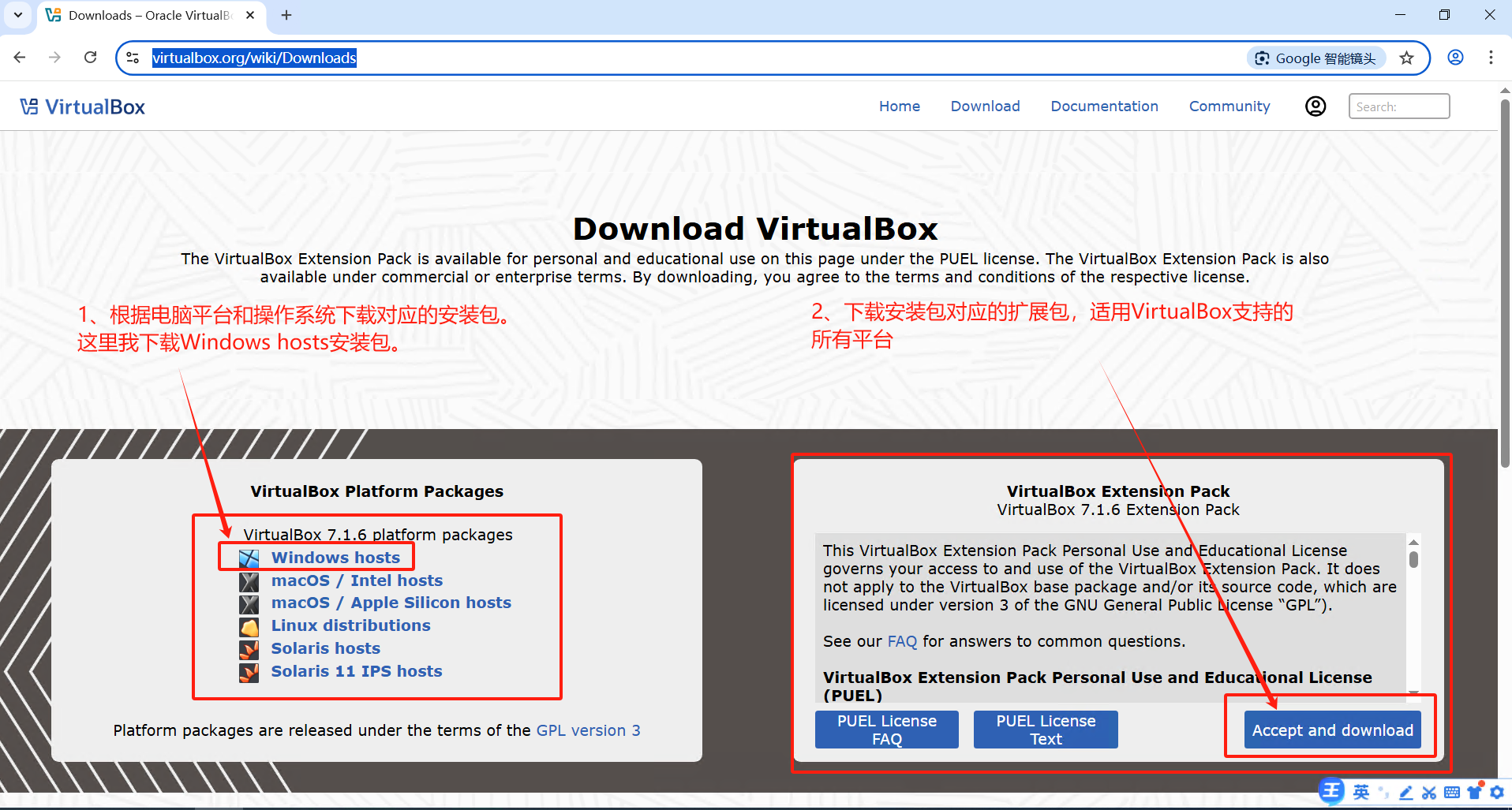Click the browser address bar URL
This screenshot has height=810, width=1512.
tap(254, 58)
